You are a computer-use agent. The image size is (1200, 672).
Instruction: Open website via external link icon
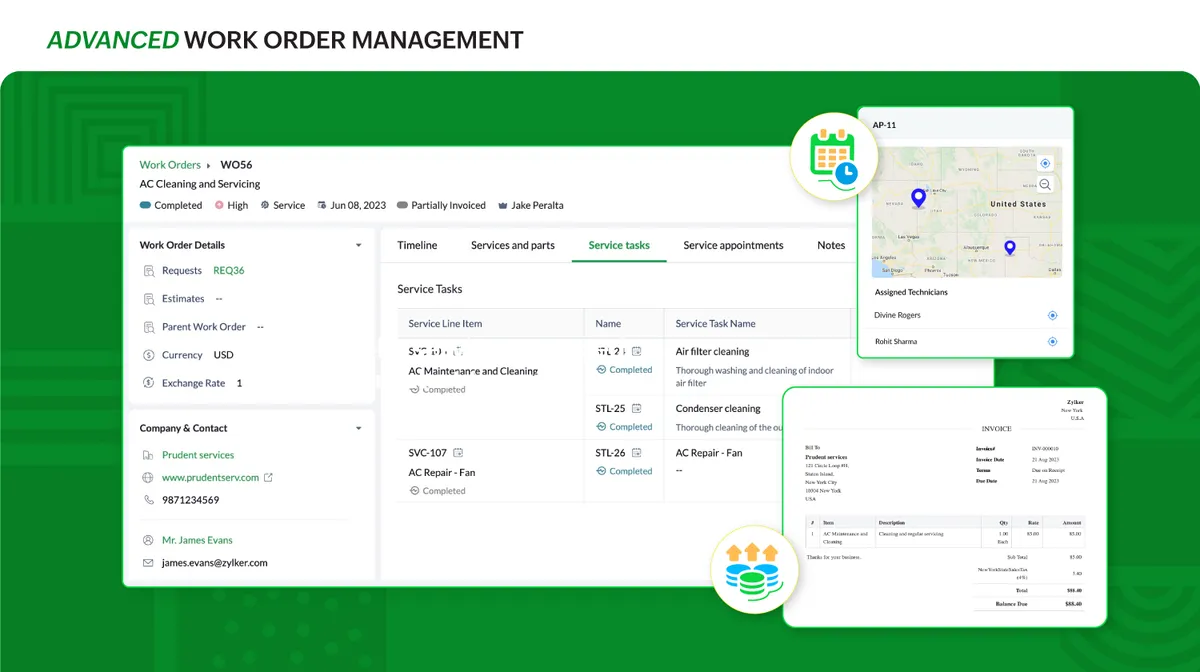pos(268,478)
